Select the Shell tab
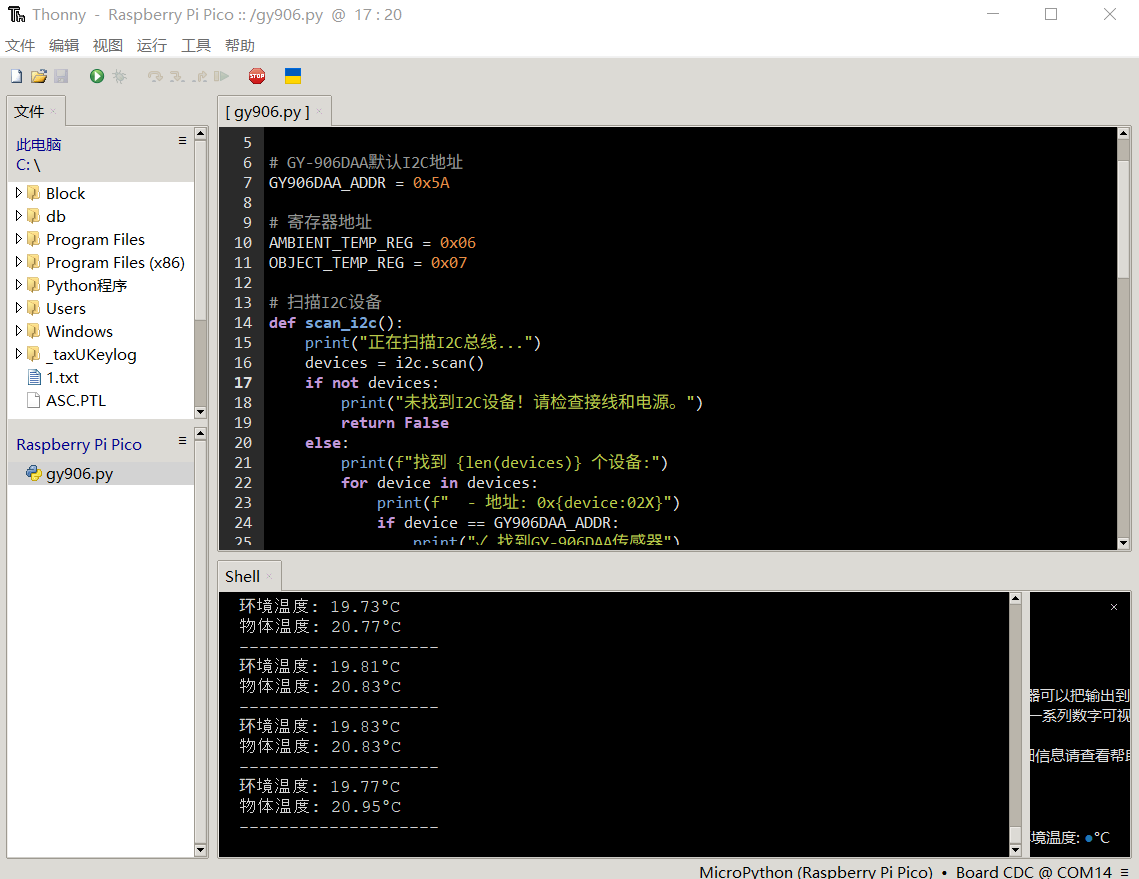The width and height of the screenshot is (1139, 879). click(x=242, y=576)
